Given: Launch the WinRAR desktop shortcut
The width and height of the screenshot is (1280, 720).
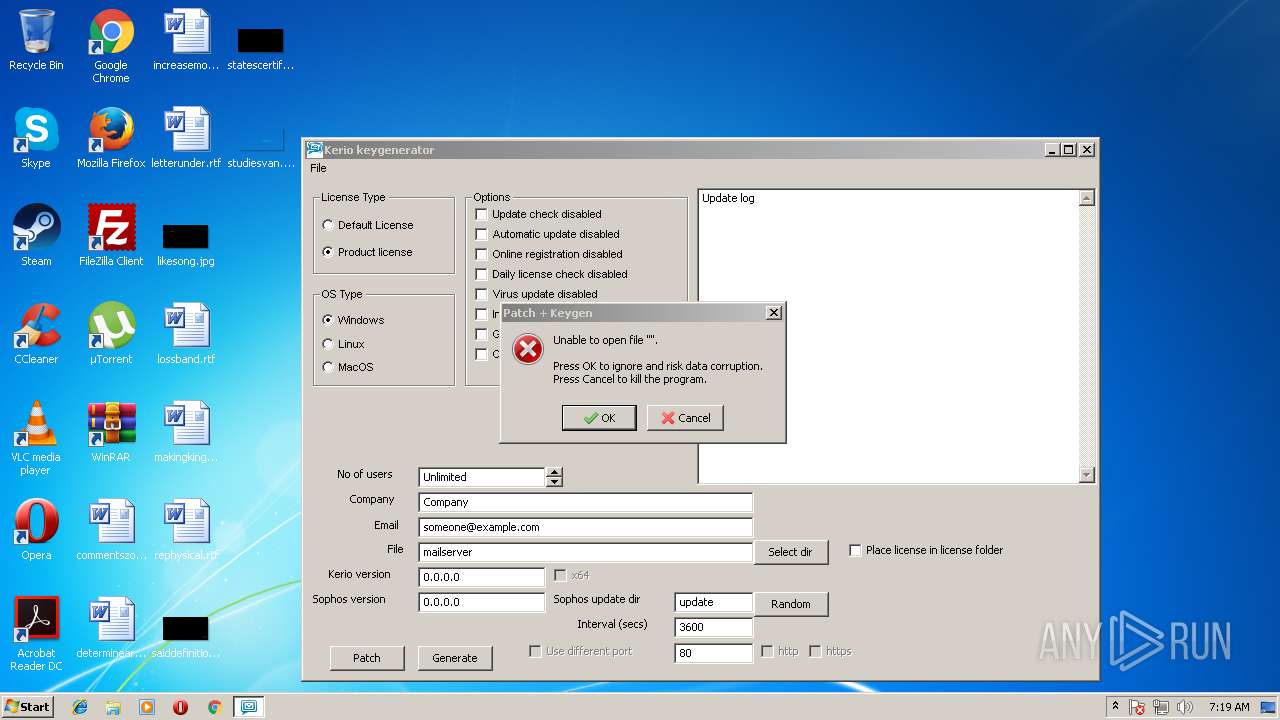Looking at the screenshot, I should 111,432.
